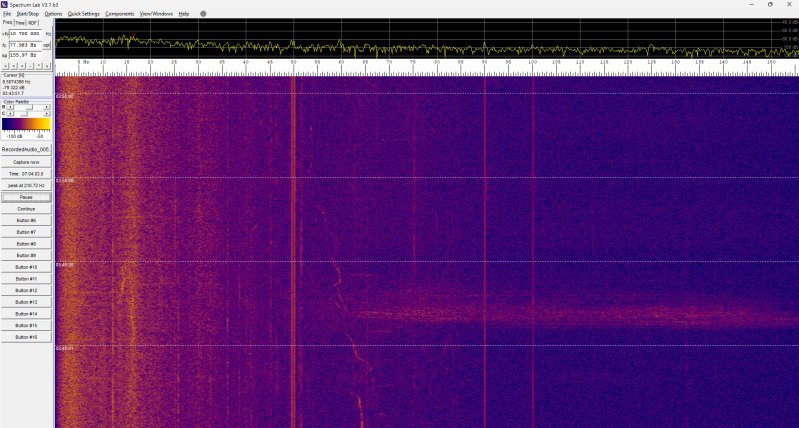Open the Start/Stop menu

(28, 14)
